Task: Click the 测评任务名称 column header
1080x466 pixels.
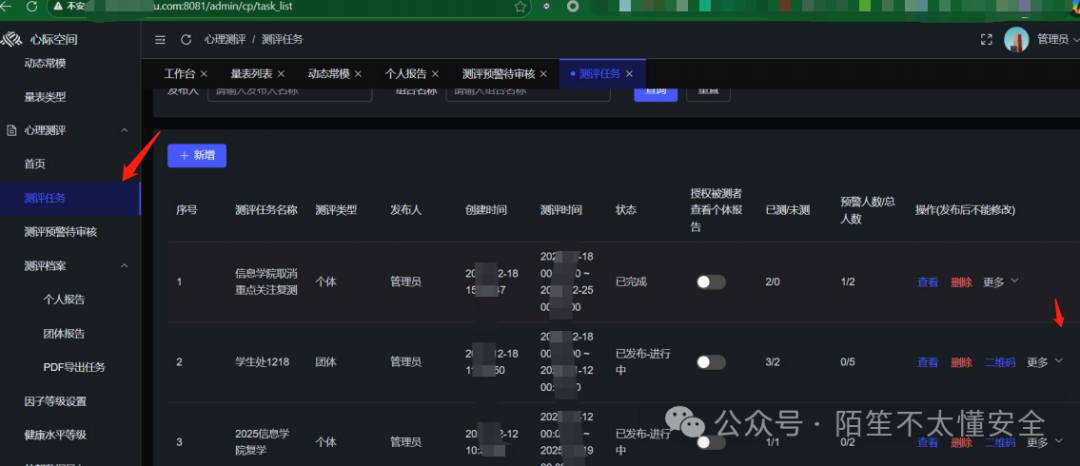Action: click(267, 210)
